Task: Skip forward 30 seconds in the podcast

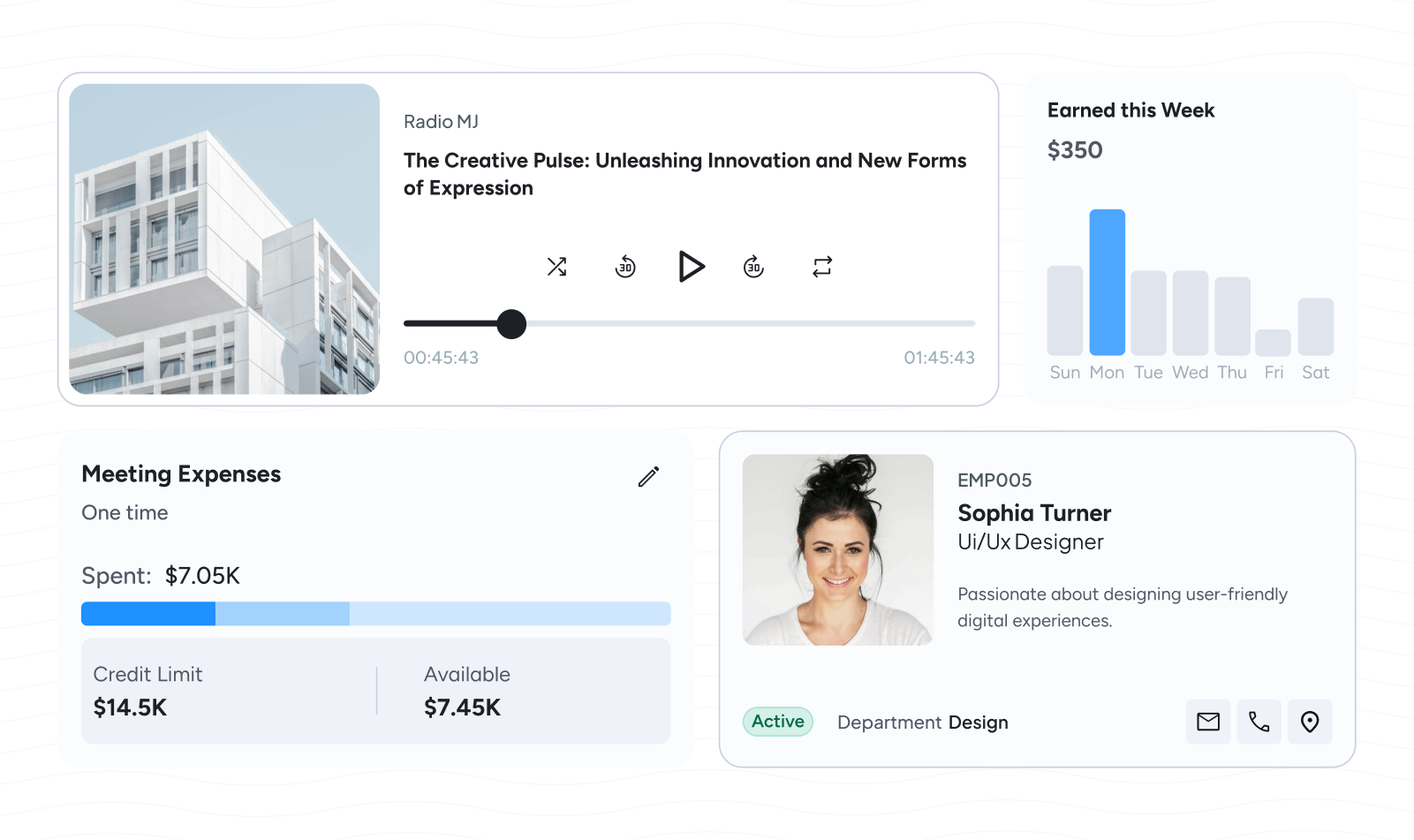Action: [x=753, y=267]
